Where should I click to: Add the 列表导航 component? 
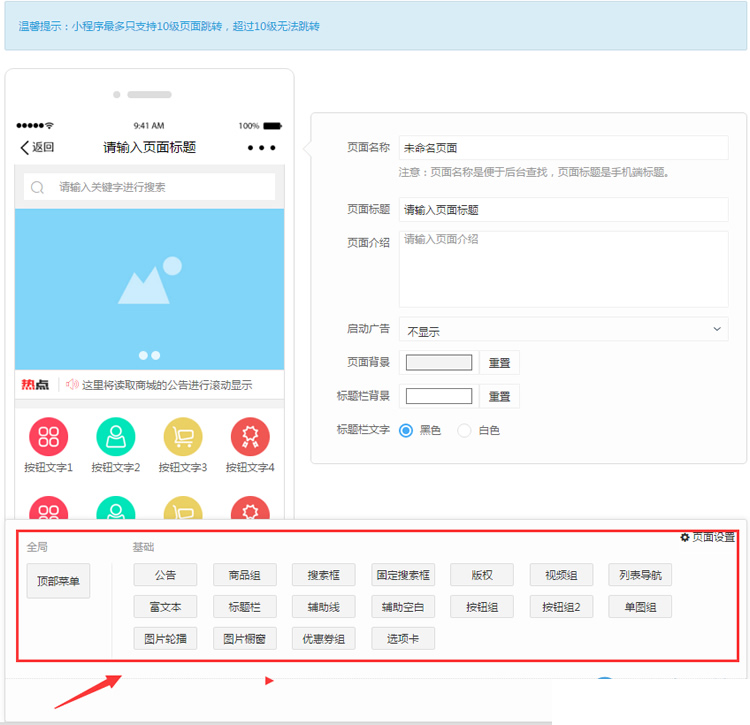(640, 575)
